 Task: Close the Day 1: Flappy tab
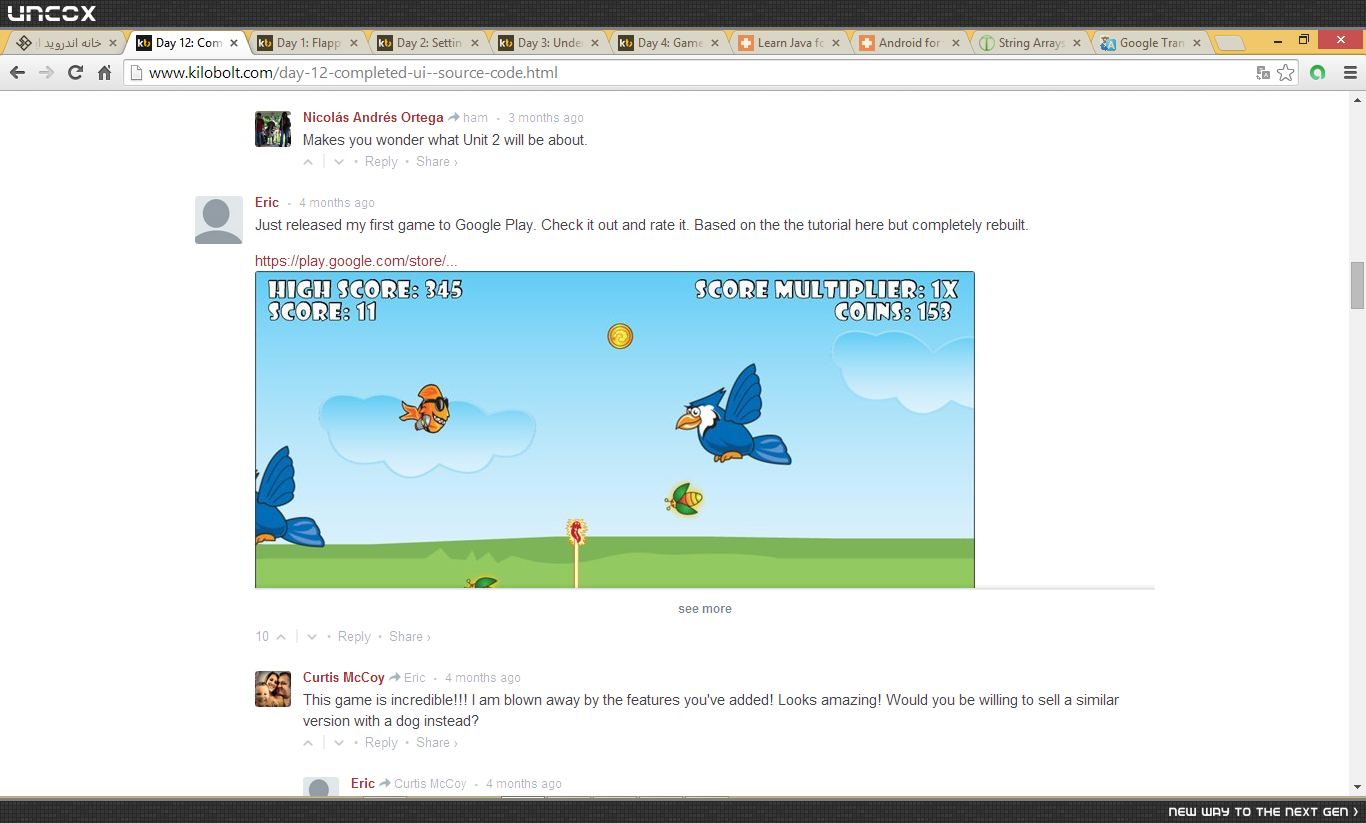click(354, 43)
